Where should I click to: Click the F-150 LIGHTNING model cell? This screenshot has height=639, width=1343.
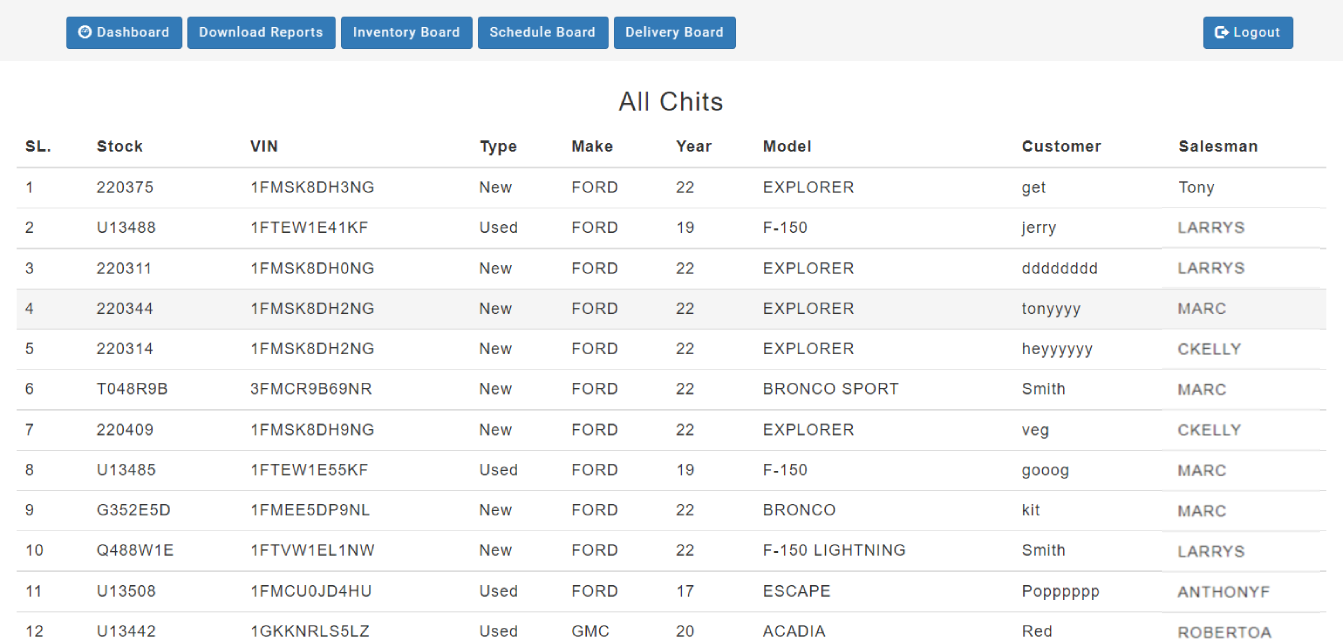(x=834, y=550)
